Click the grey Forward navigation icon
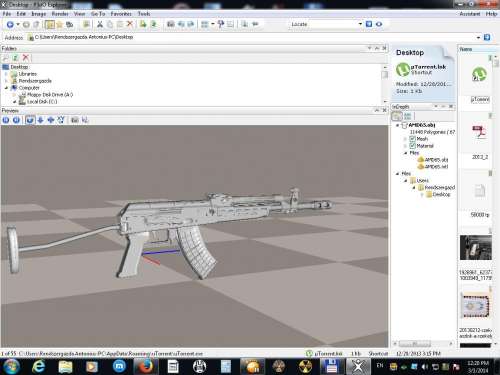The width and height of the screenshot is (500, 375). coord(26,24)
